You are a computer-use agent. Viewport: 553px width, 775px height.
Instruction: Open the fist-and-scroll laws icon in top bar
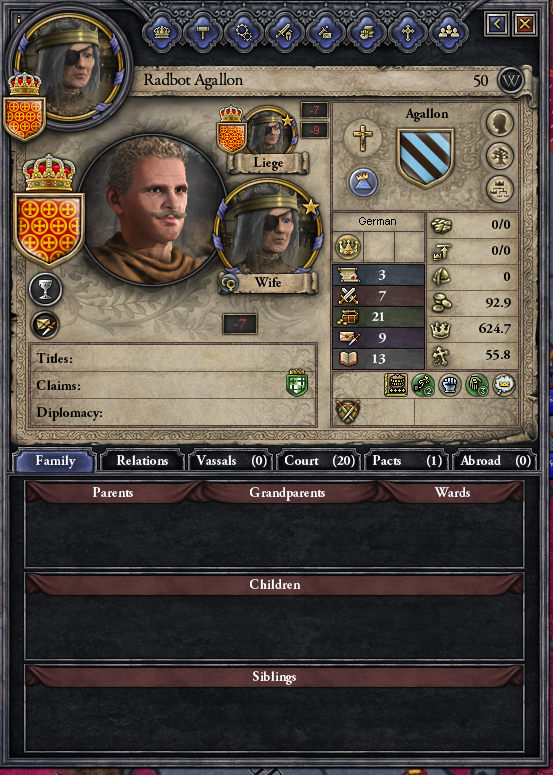point(366,33)
